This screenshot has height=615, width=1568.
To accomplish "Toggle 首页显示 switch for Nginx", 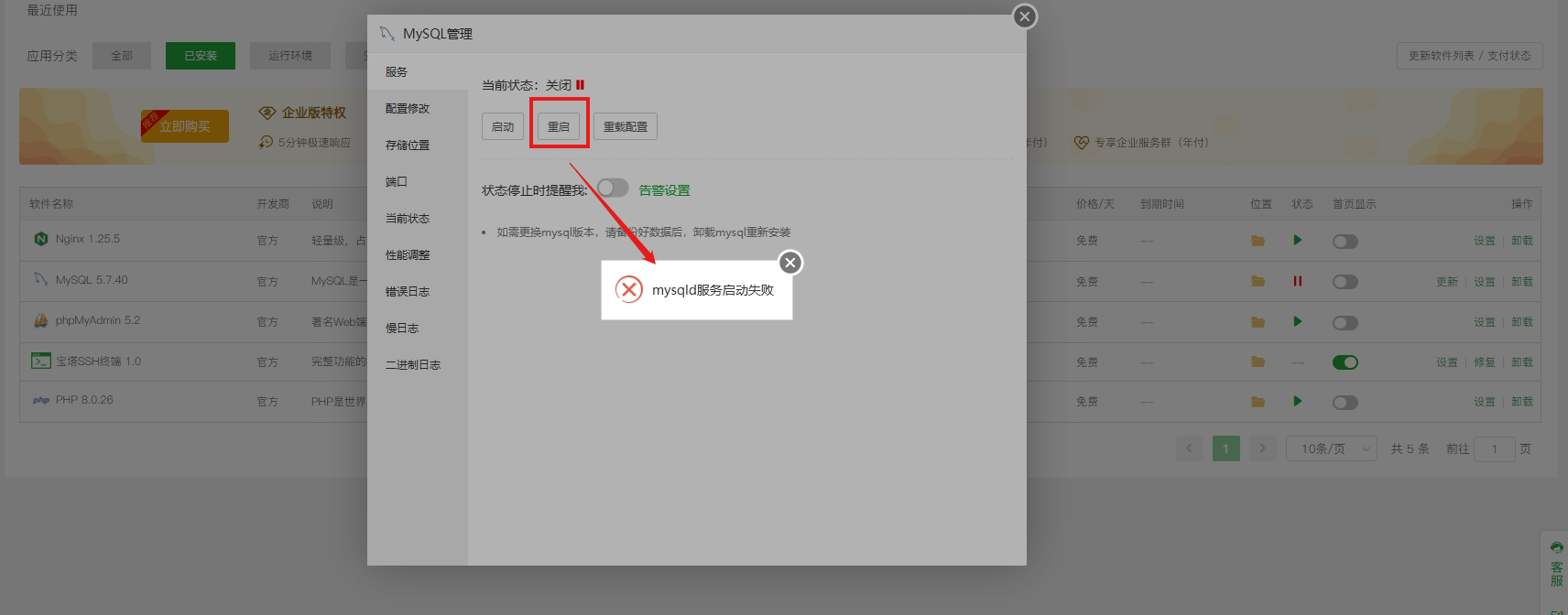I will [x=1345, y=242].
